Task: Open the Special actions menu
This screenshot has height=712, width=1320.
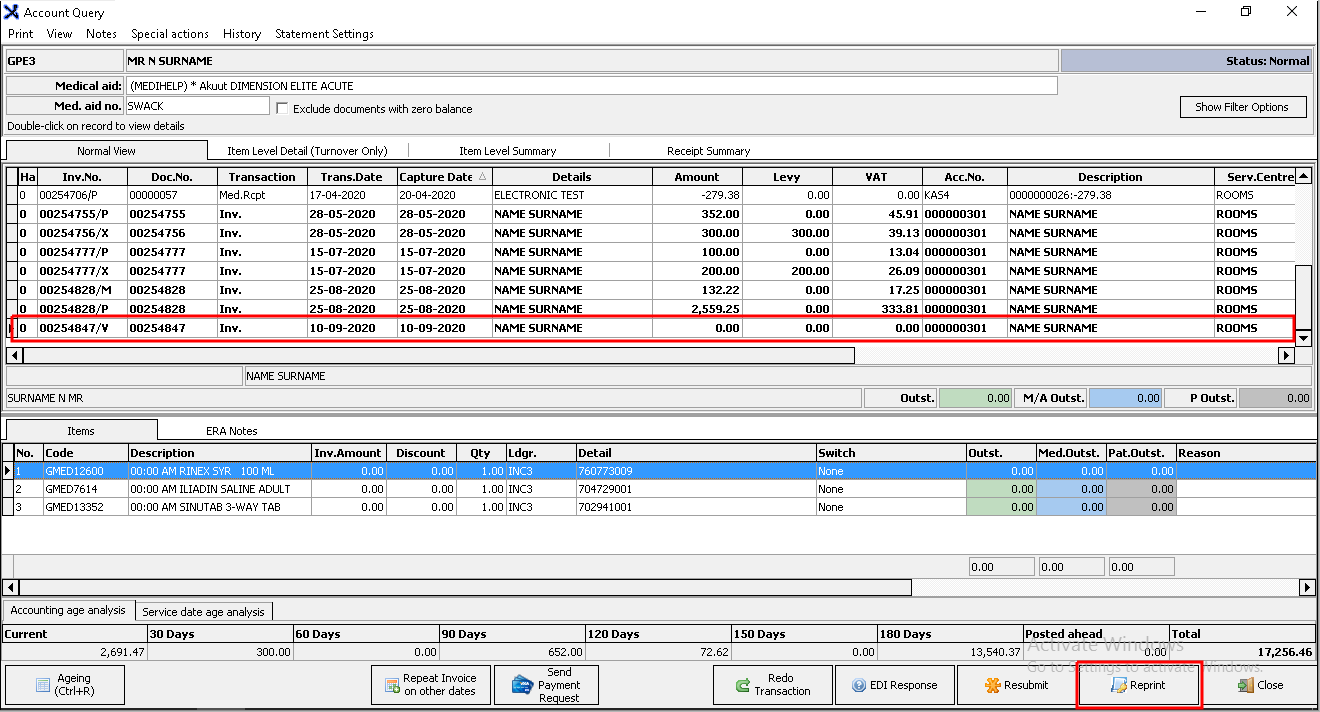Action: [x=170, y=33]
